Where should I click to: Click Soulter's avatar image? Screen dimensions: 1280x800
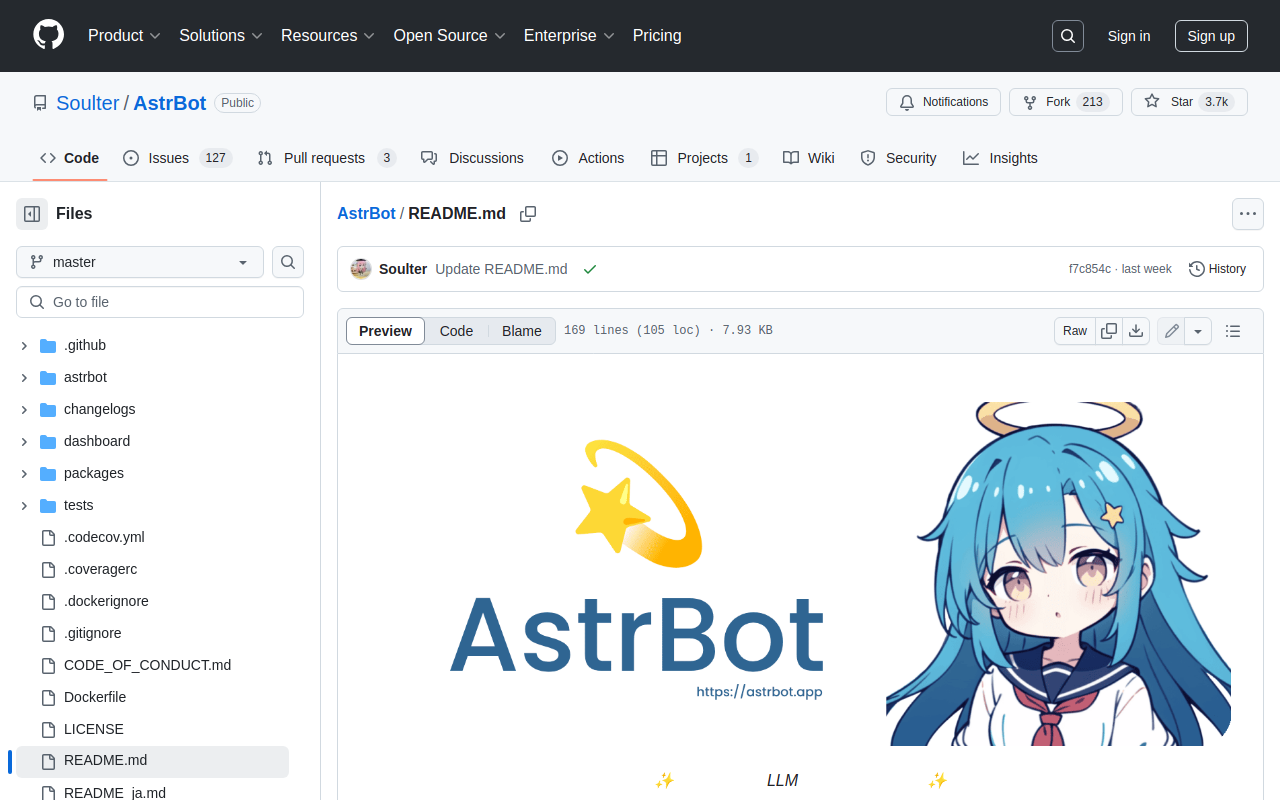361,269
